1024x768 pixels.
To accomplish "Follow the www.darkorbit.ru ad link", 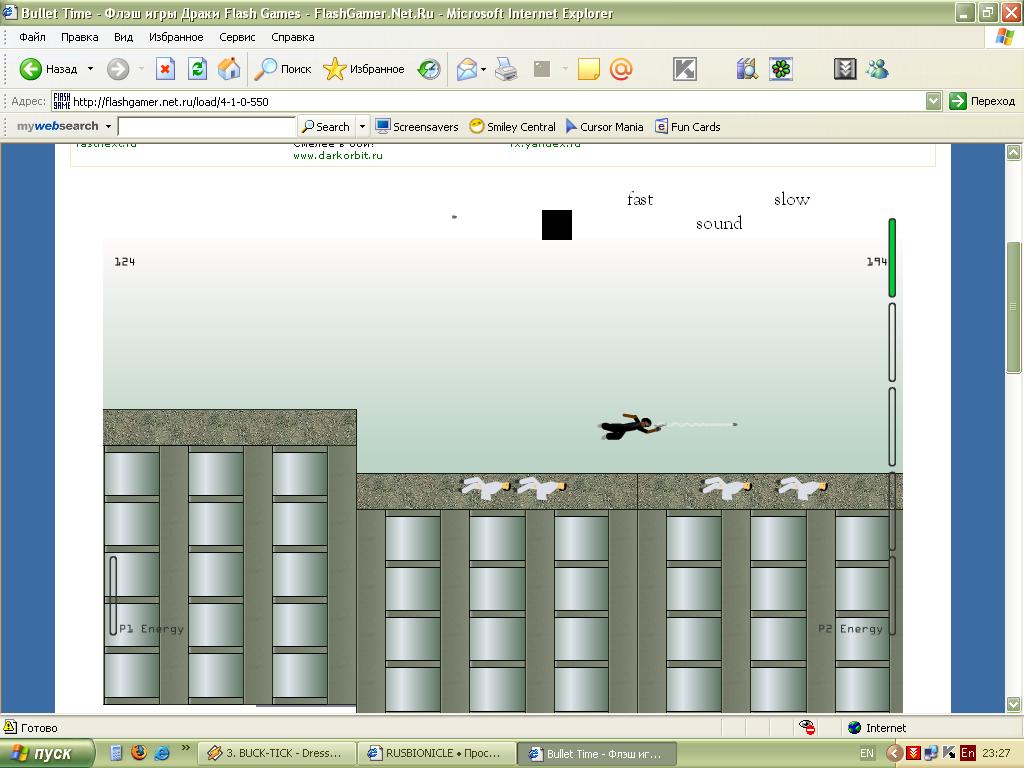I will click(x=338, y=155).
